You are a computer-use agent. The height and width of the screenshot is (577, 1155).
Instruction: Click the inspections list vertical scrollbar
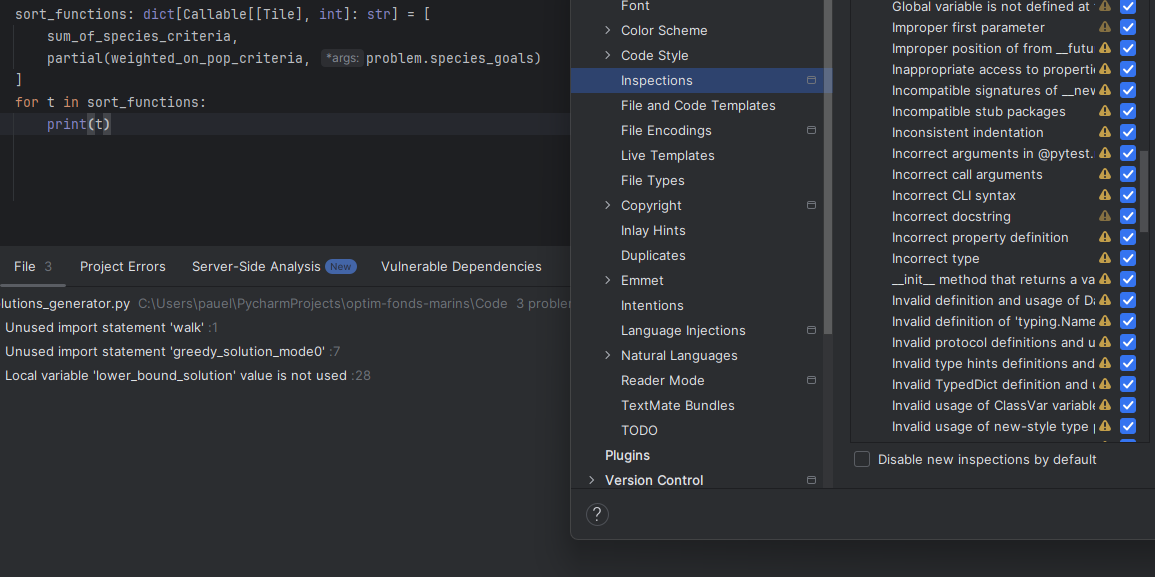(x=1144, y=192)
